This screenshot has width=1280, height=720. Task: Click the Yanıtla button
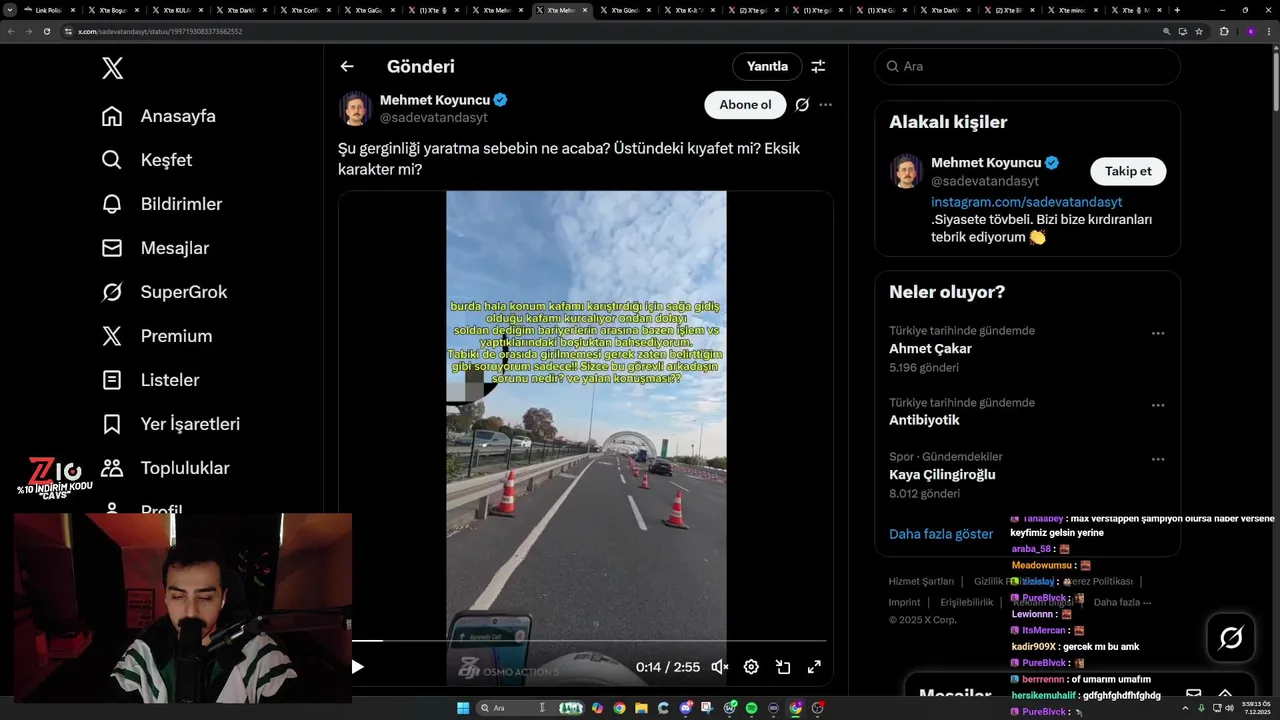tap(767, 67)
